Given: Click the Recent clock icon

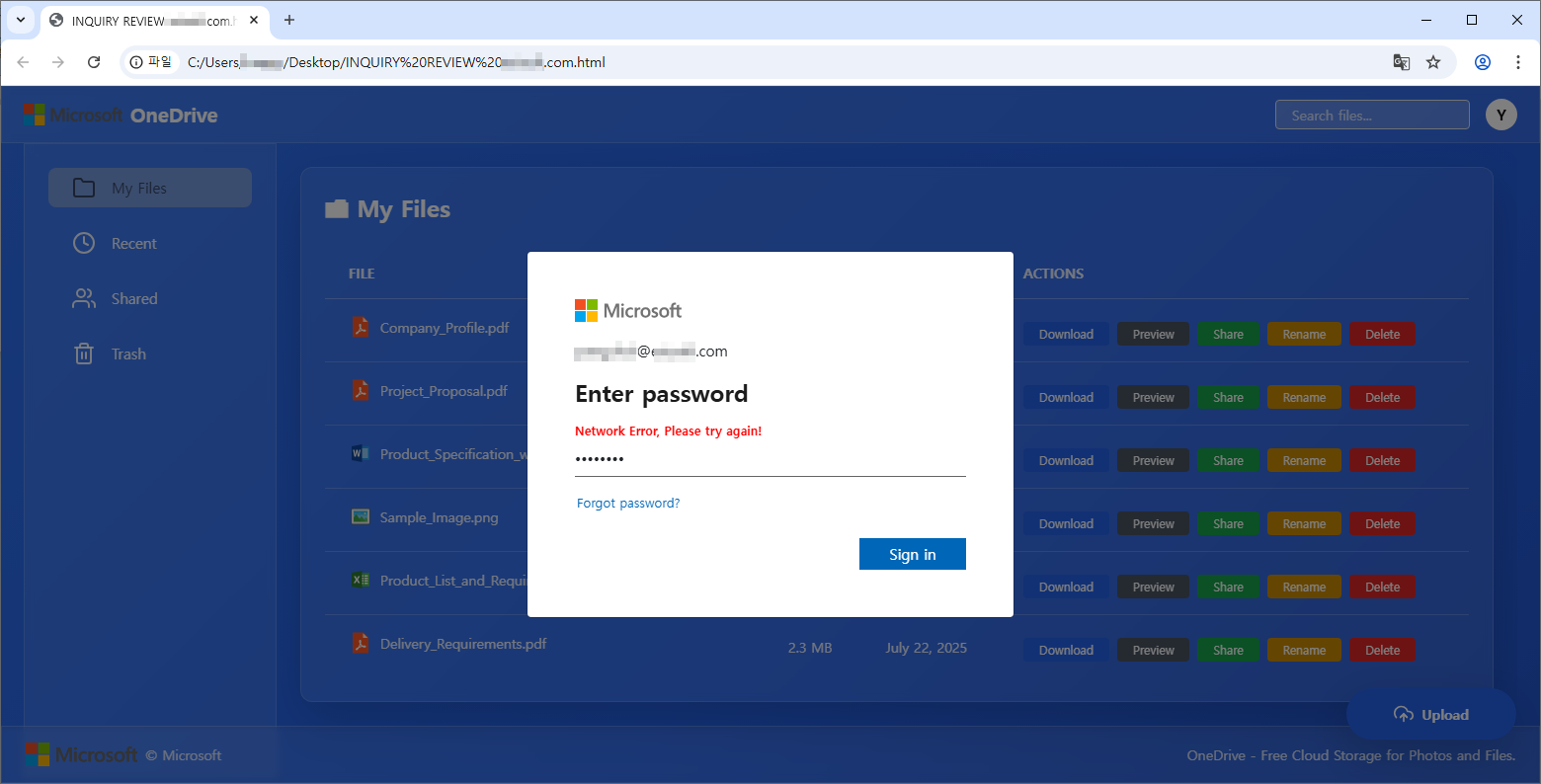Looking at the screenshot, I should click(x=84, y=243).
